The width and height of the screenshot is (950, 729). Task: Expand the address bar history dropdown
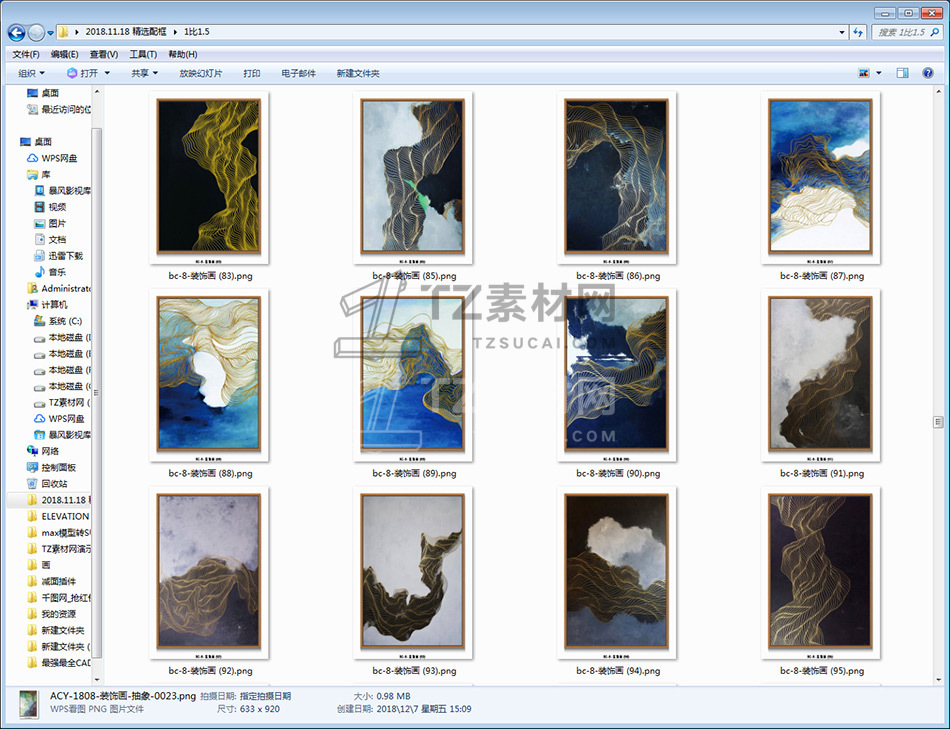[x=842, y=32]
